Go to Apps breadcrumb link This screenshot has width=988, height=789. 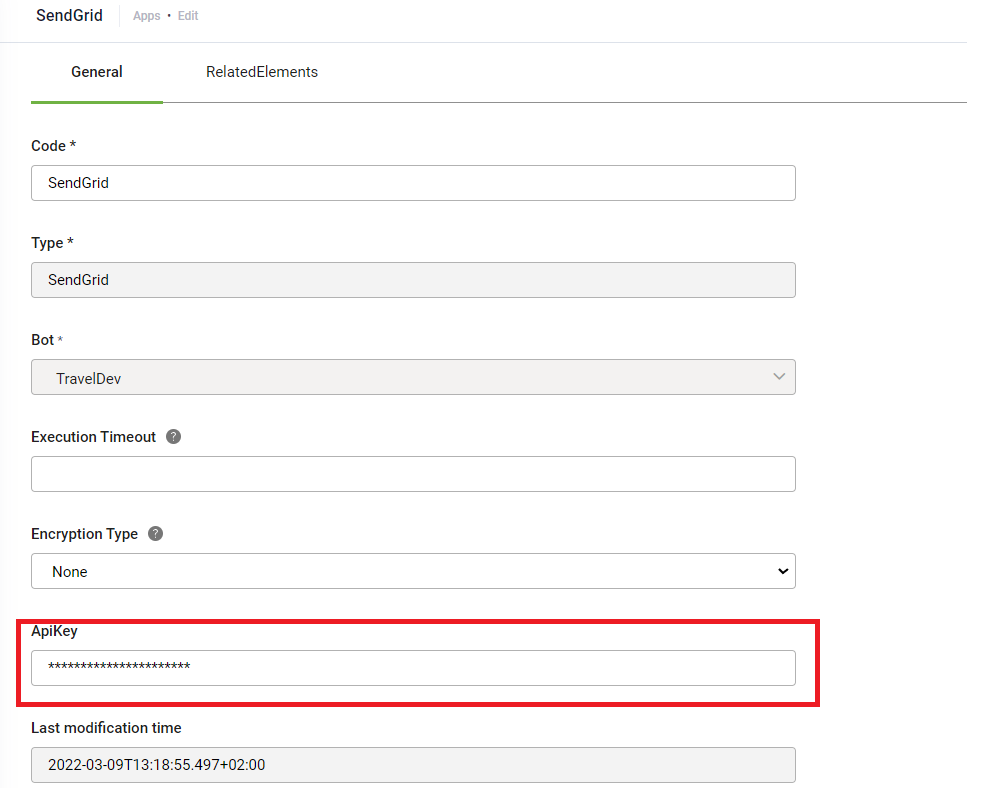[x=146, y=16]
